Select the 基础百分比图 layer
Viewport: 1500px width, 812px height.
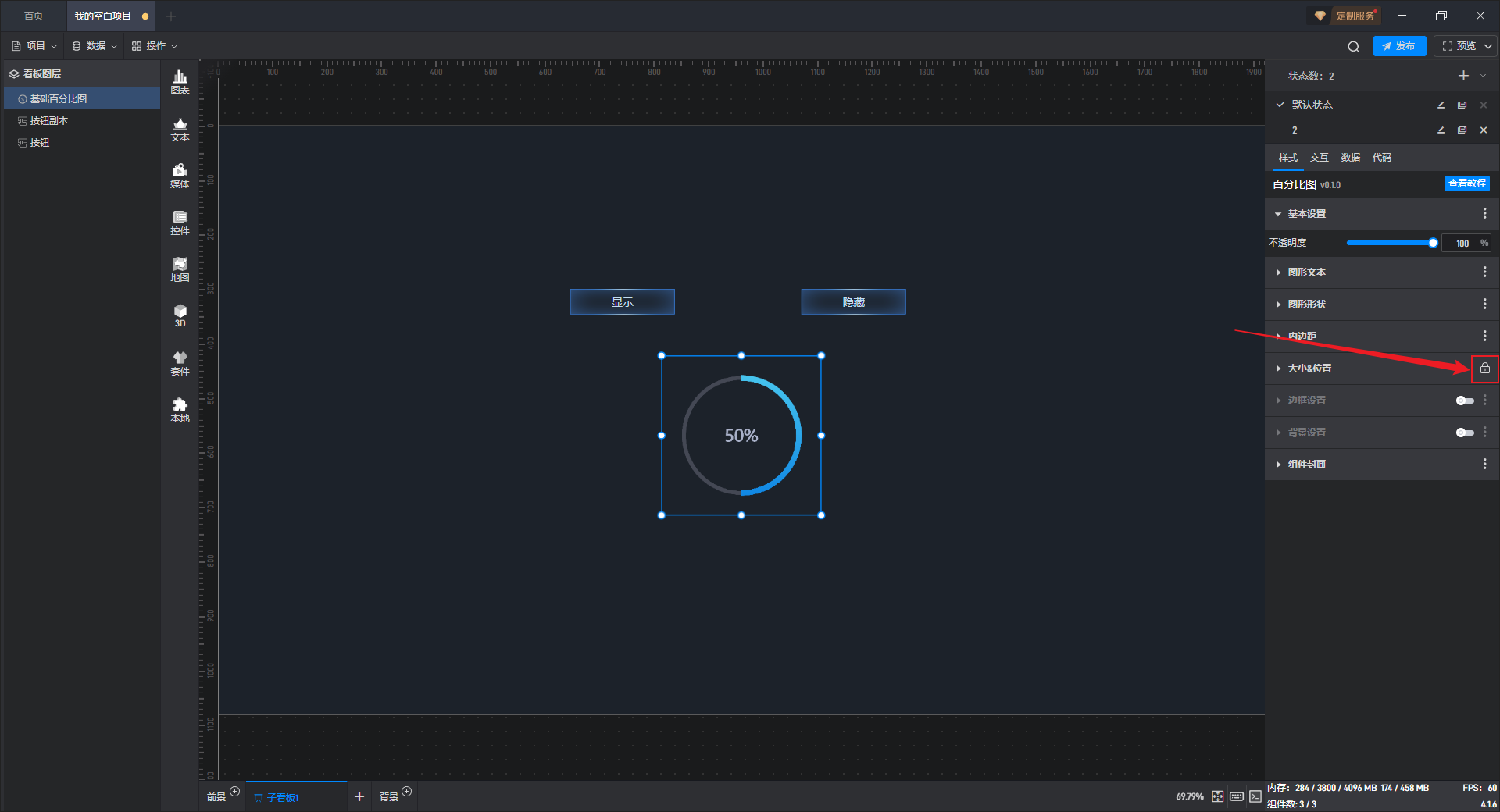[x=82, y=99]
